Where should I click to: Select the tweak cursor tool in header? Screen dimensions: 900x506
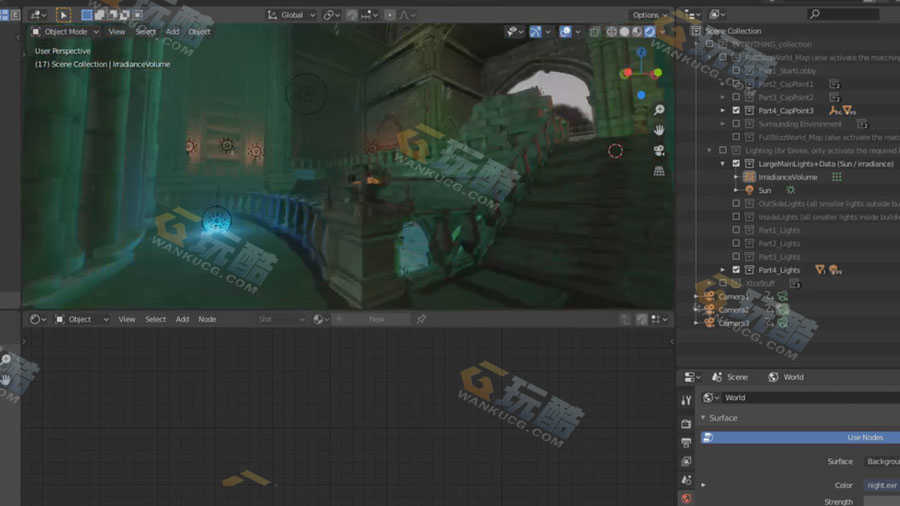click(63, 15)
